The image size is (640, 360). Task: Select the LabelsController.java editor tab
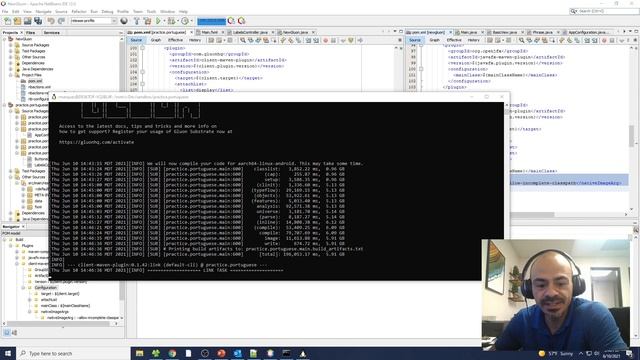(x=250, y=32)
